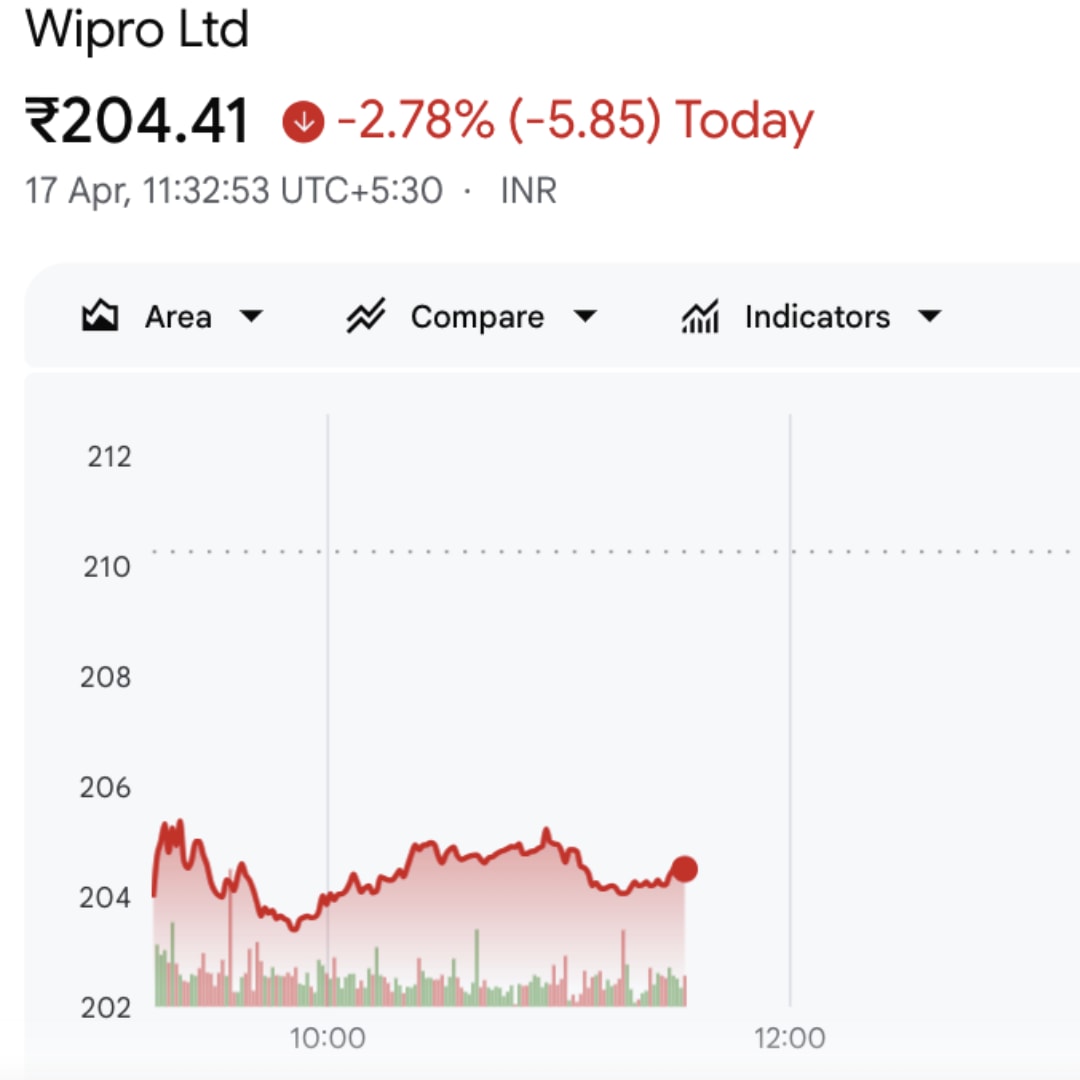Click the -2.78% (-5.85) Today change text
1080x1080 pixels.
(575, 122)
